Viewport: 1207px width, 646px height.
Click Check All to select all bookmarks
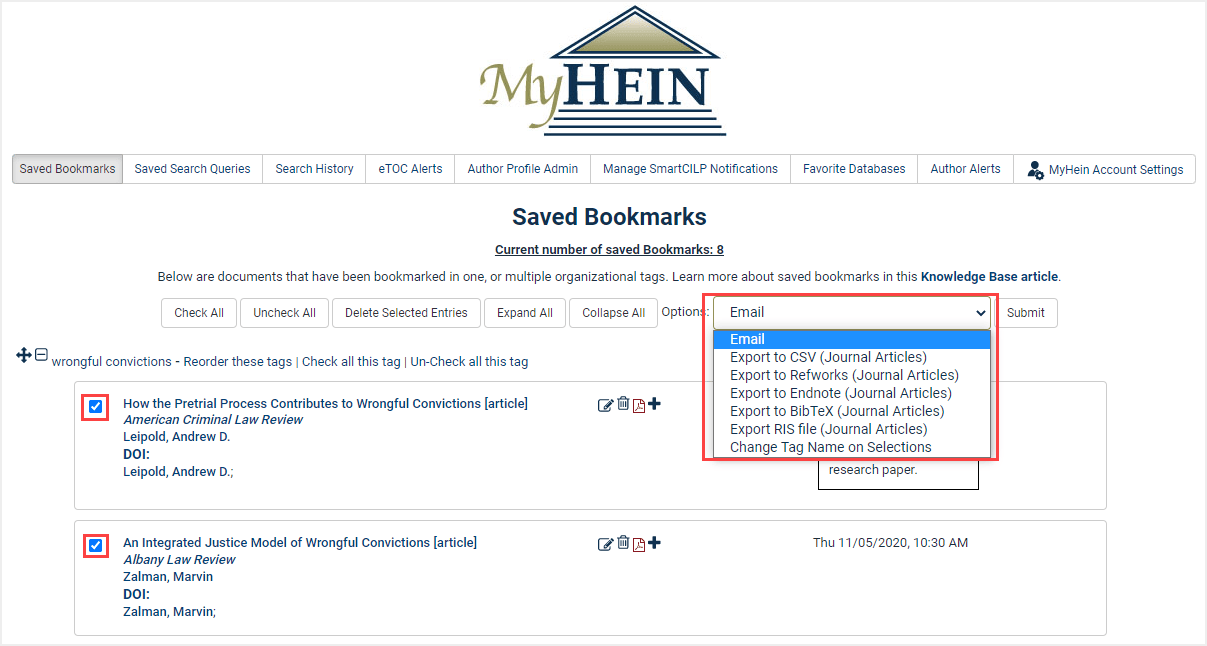click(x=198, y=312)
